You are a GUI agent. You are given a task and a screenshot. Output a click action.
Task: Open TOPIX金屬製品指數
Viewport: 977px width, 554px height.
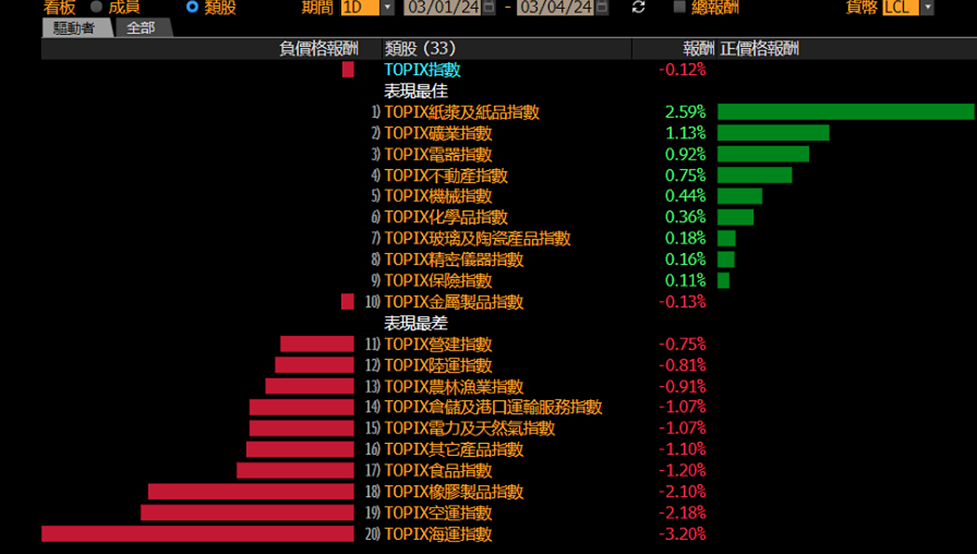point(454,302)
